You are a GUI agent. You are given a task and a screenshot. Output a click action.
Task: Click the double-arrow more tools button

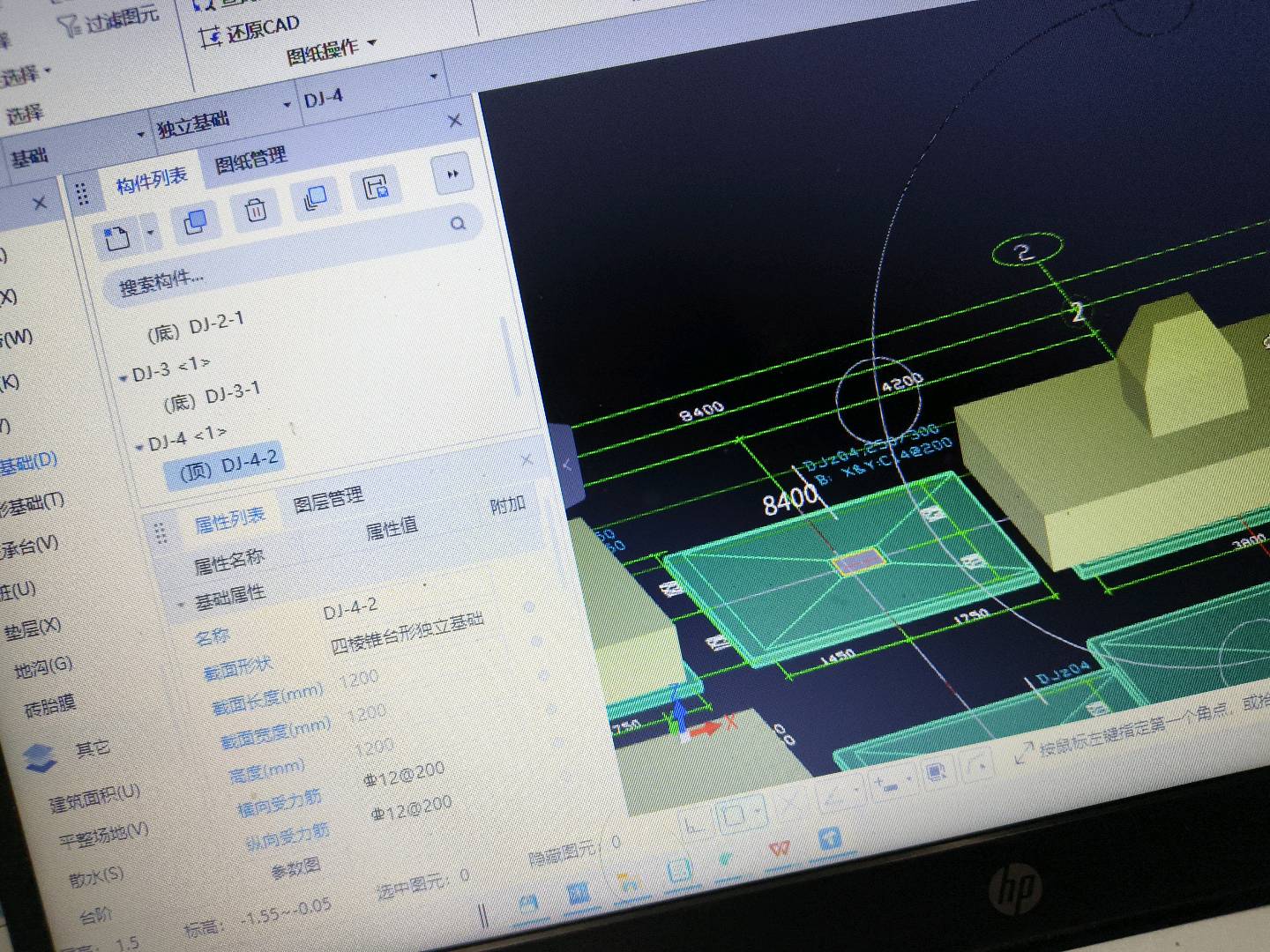pos(452,174)
